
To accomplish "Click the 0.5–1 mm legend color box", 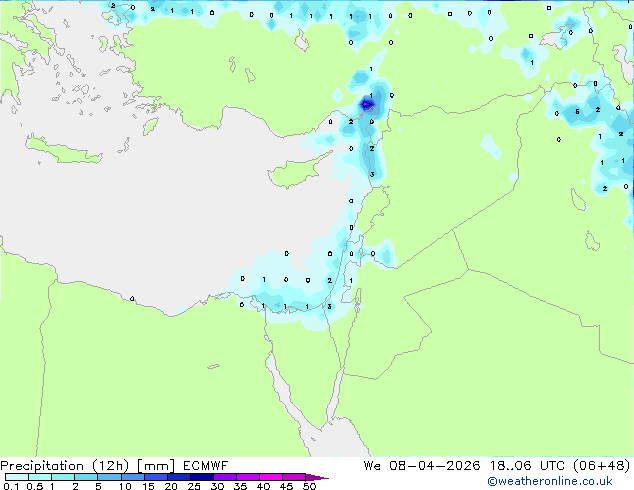I will coord(40,477).
